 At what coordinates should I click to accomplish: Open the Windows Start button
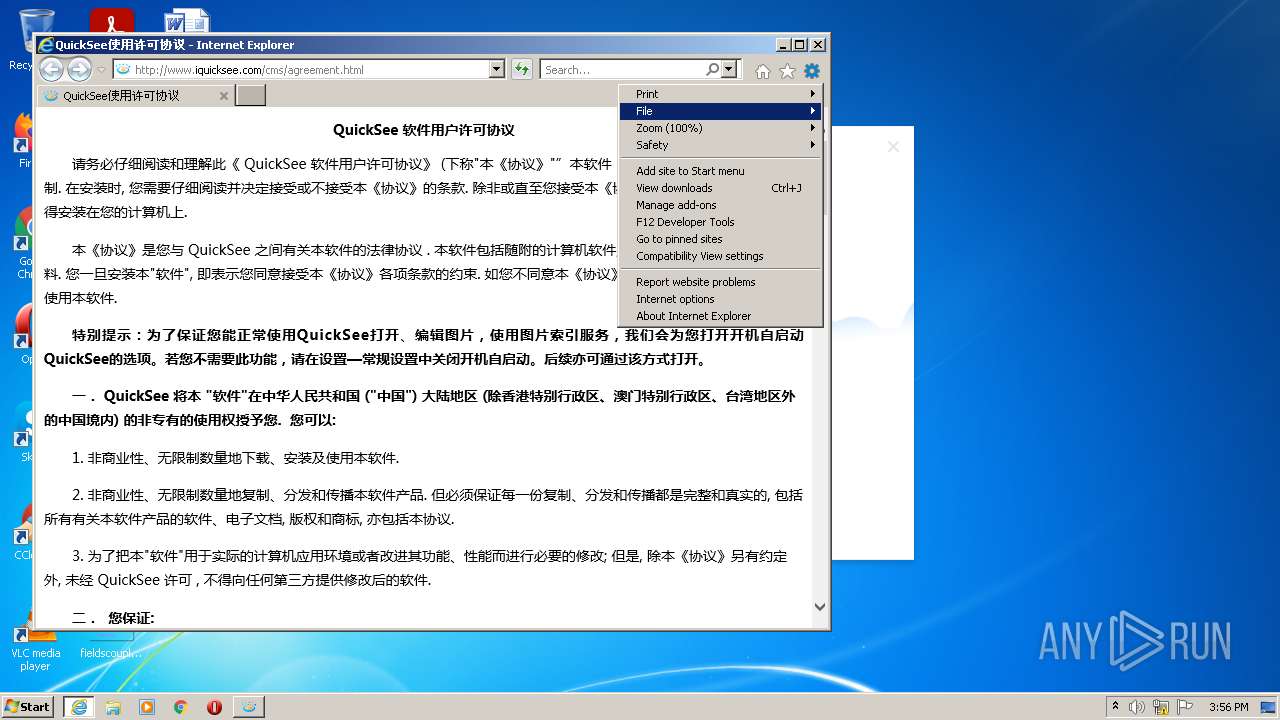click(x=28, y=706)
